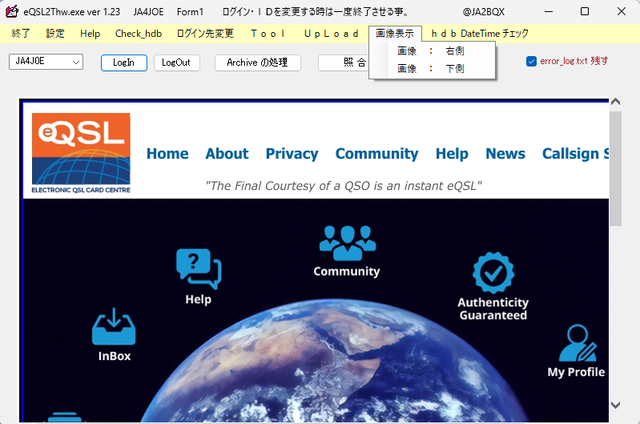Click the ELECTRONIC QSL CARD CENTRE text
Image resolution: width=640 pixels, height=424 pixels.
(x=81, y=190)
